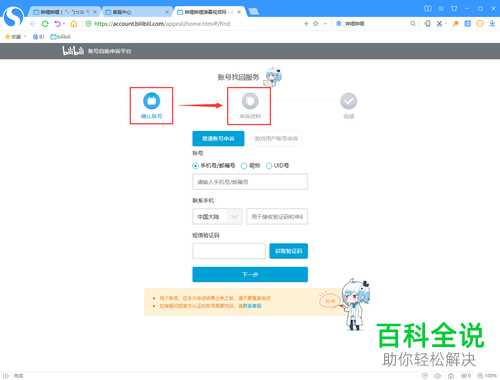Close the active appeal page tab
Image resolution: width=500 pixels, height=380 pixels.
pos(239,12)
